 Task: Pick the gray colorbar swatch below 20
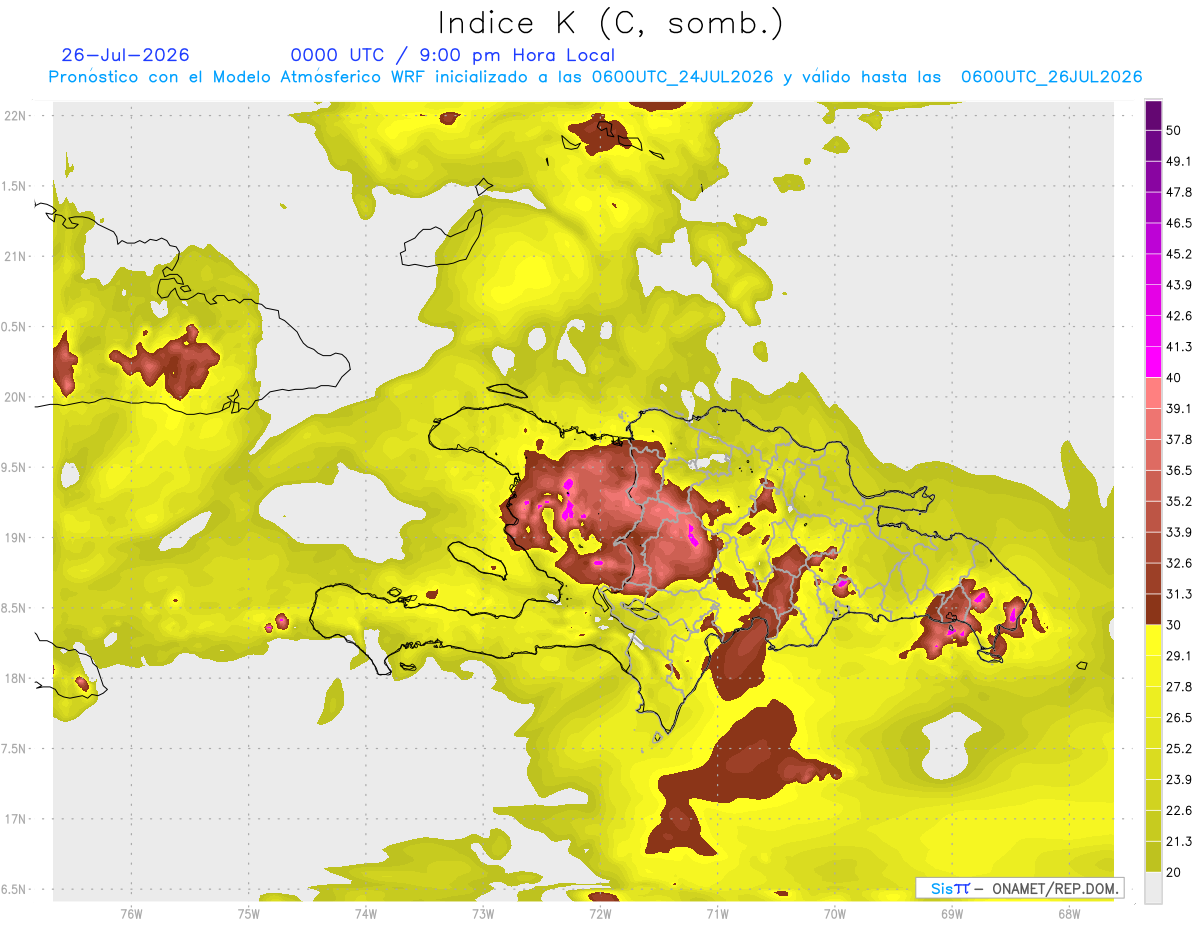(x=1153, y=887)
